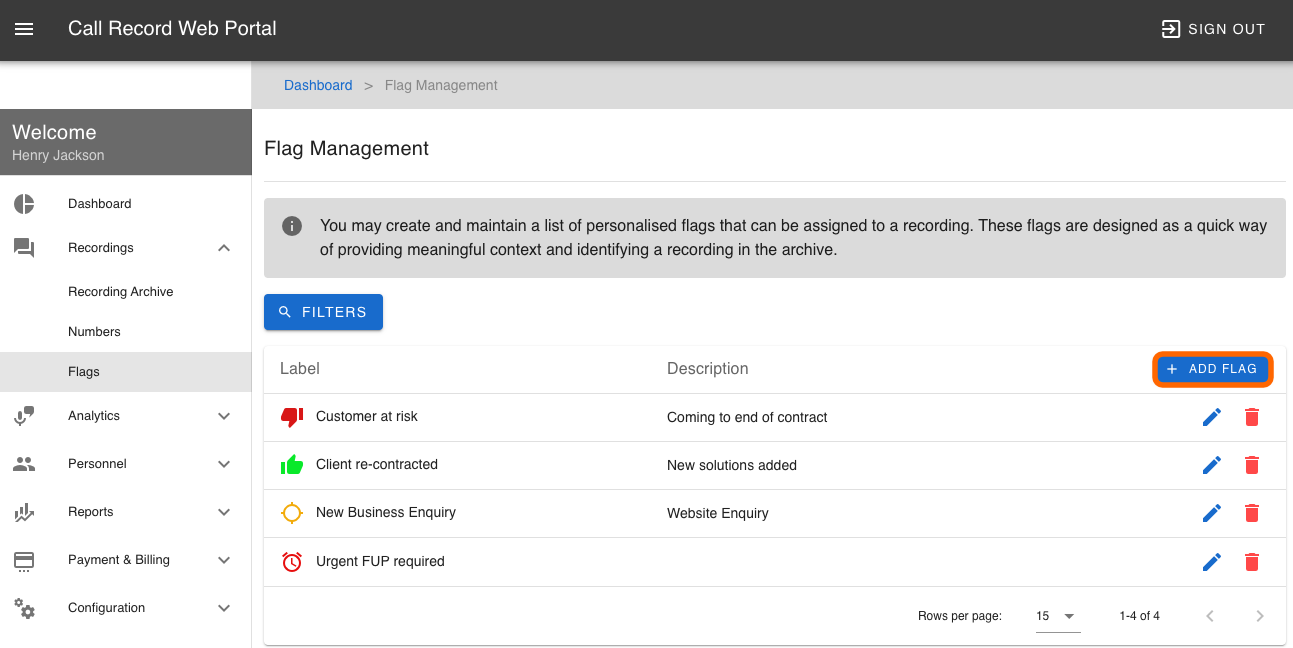
Task: Delete the Customer at risk flag
Action: point(1251,417)
